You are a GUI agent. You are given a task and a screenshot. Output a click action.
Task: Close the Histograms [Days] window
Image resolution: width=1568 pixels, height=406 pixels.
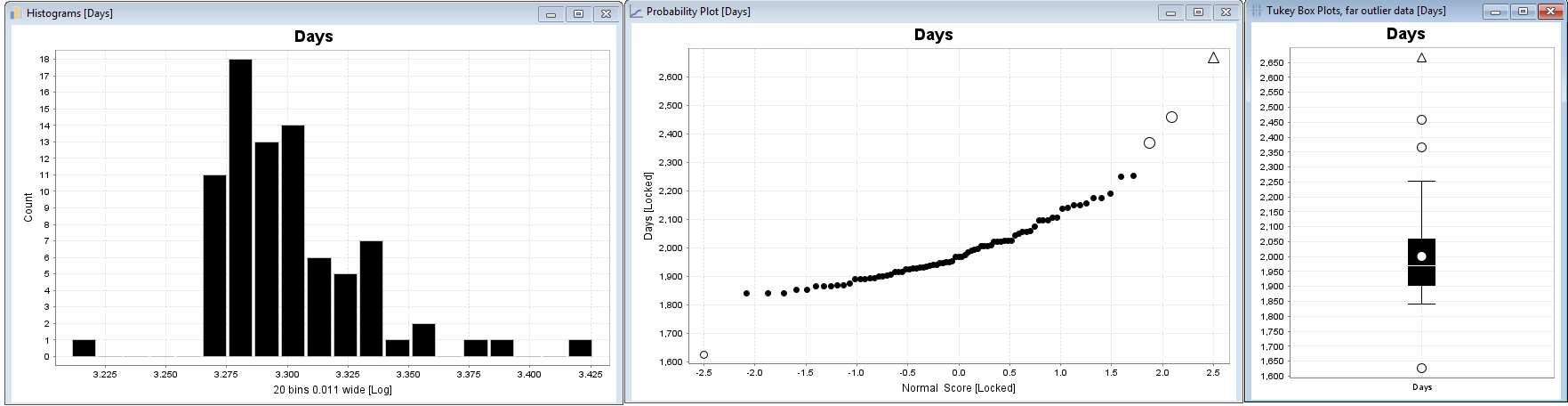606,14
